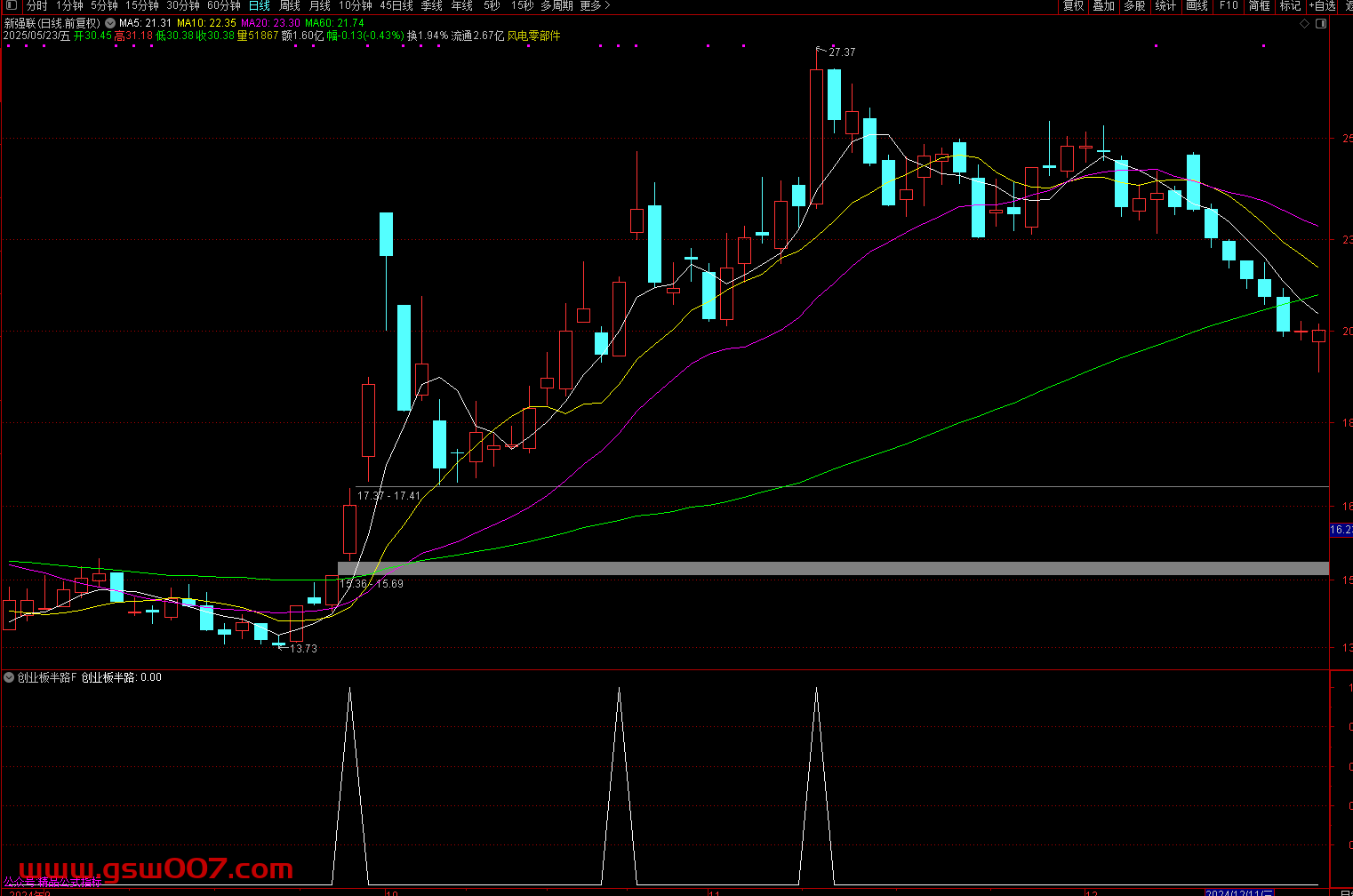Expand the 创业板半路F indicator dropdown
Image resolution: width=1353 pixels, height=896 pixels.
(10, 677)
